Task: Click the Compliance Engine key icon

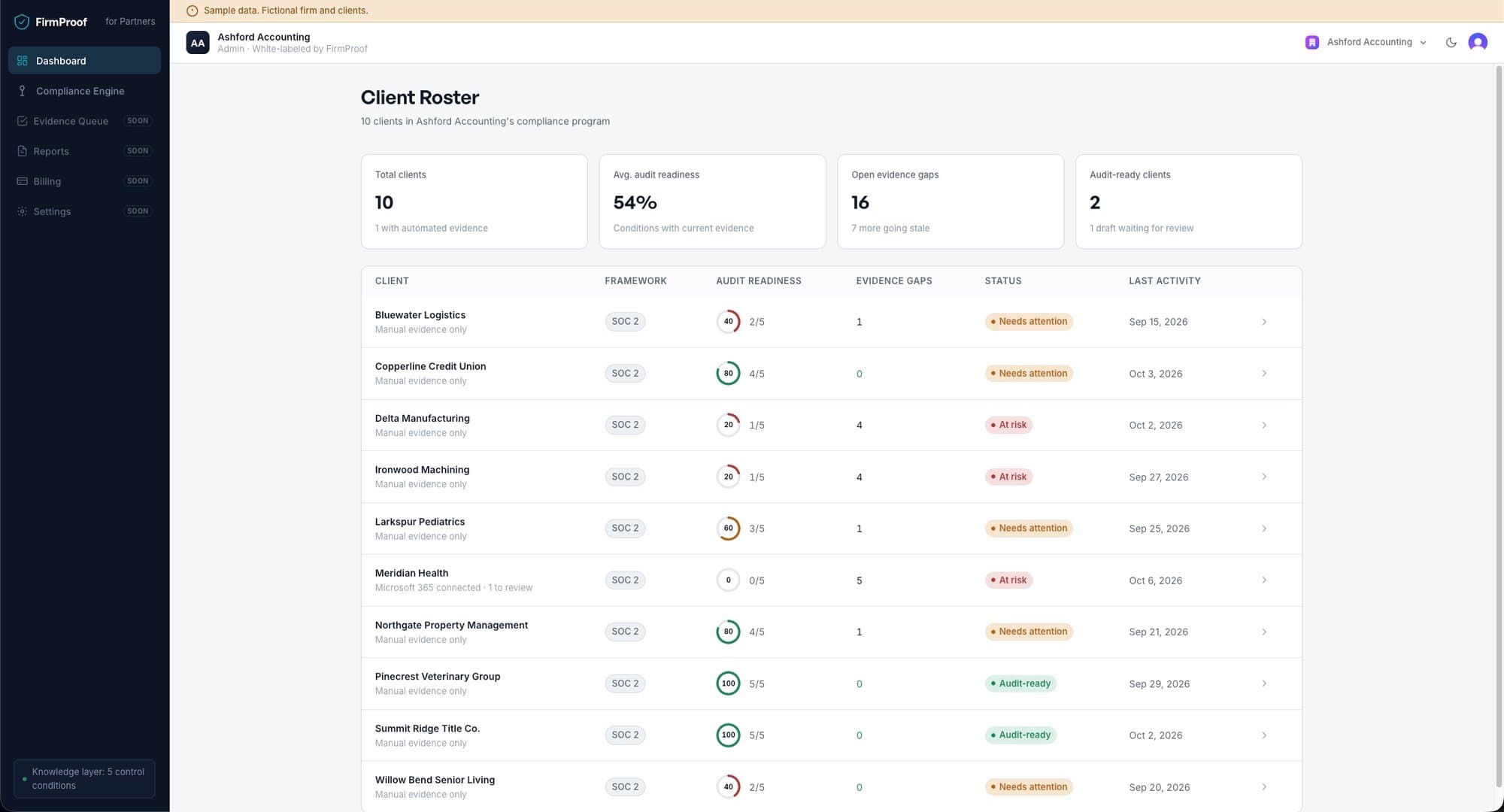Action: (x=22, y=91)
